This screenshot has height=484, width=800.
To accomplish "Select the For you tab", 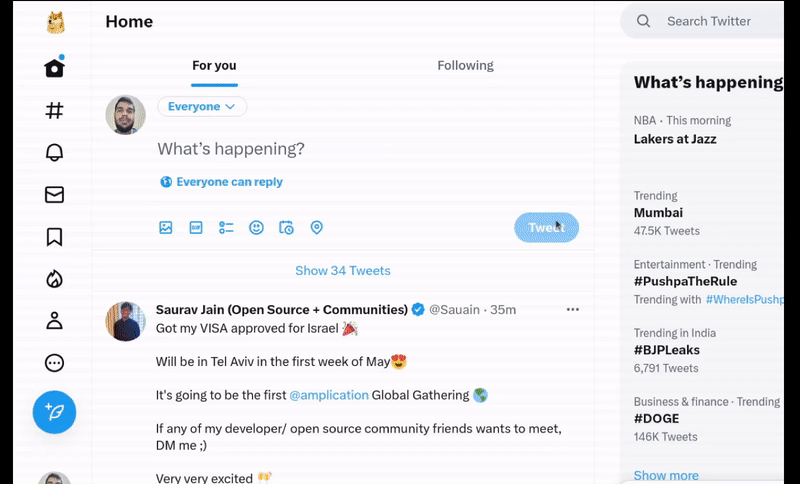I will (214, 66).
